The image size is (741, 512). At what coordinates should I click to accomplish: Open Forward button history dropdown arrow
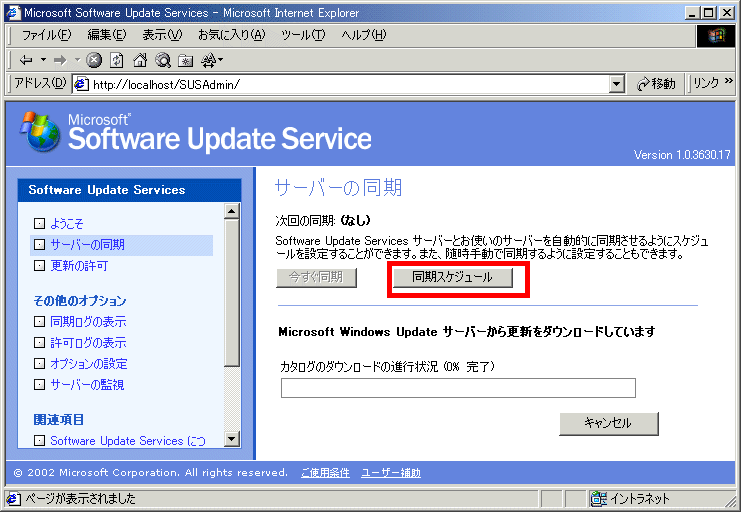coord(77,60)
